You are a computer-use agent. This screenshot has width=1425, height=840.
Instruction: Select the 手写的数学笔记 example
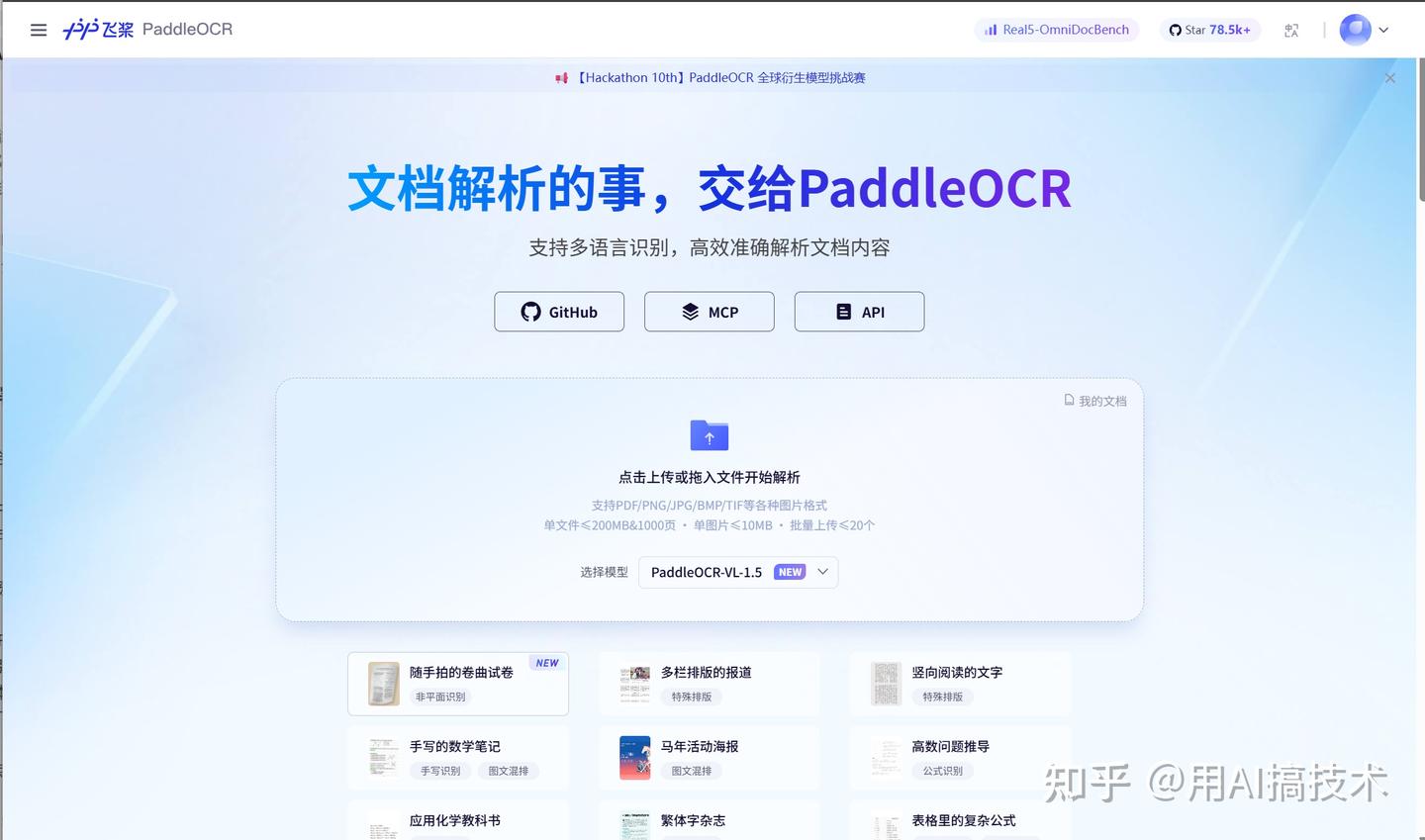458,757
